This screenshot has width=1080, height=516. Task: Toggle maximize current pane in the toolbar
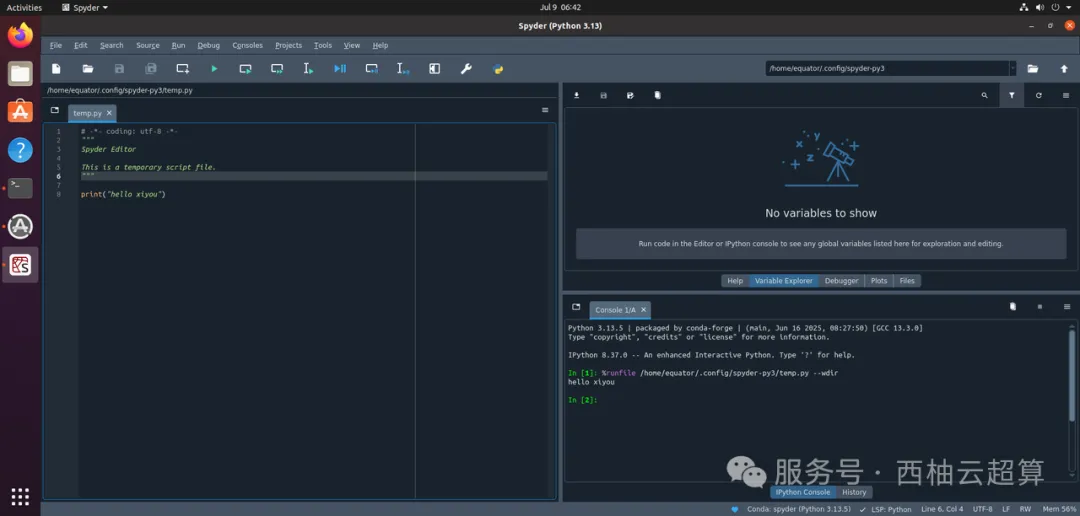point(434,69)
